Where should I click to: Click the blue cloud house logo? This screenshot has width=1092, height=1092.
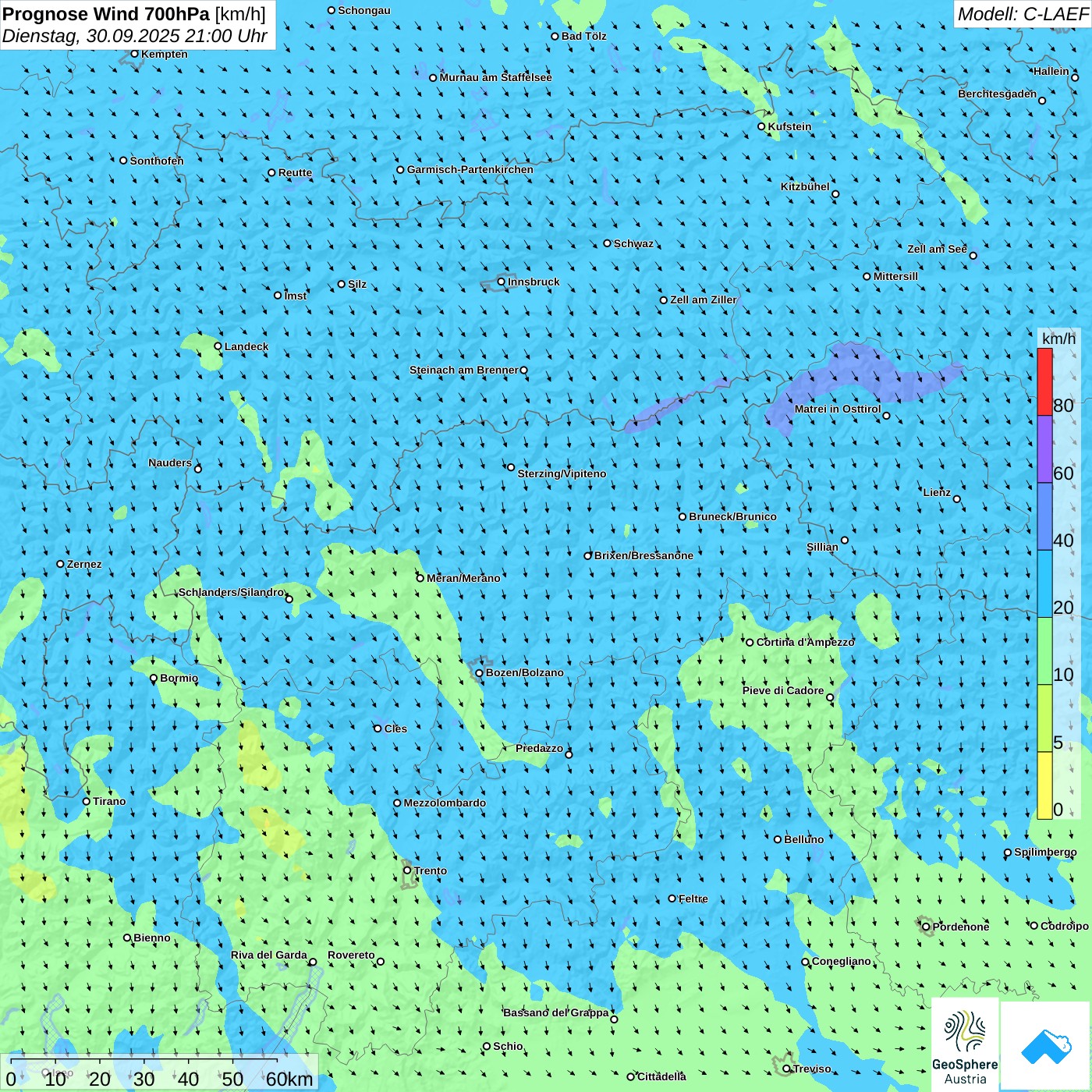click(1046, 1046)
